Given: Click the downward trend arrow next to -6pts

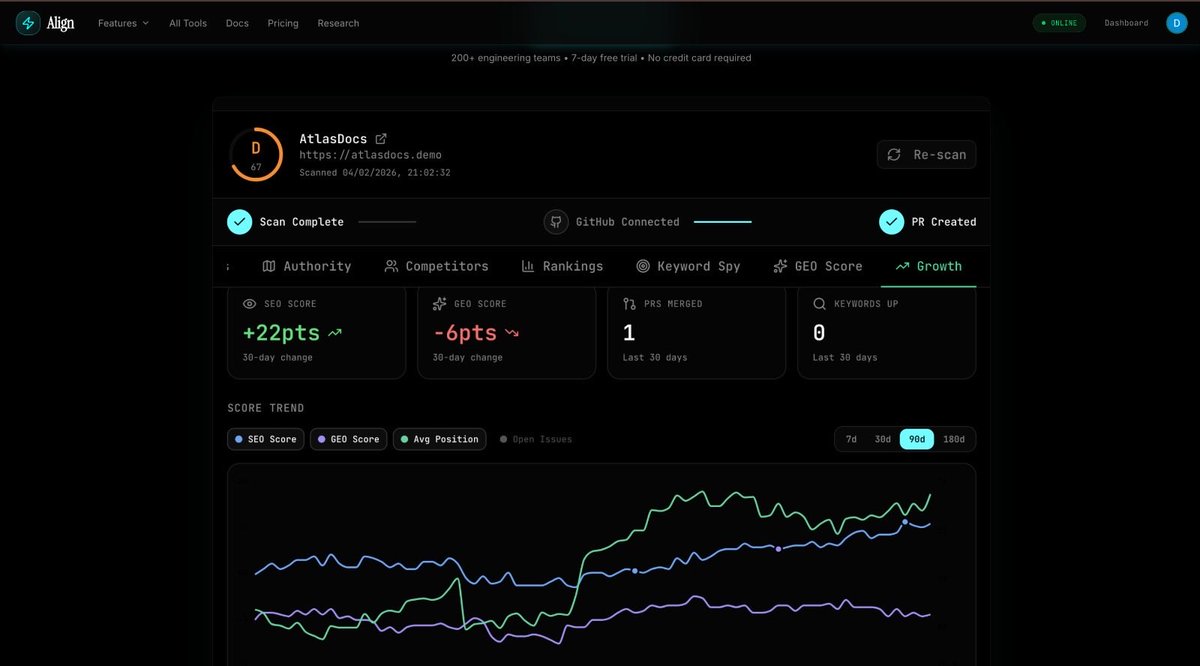Looking at the screenshot, I should coord(512,333).
